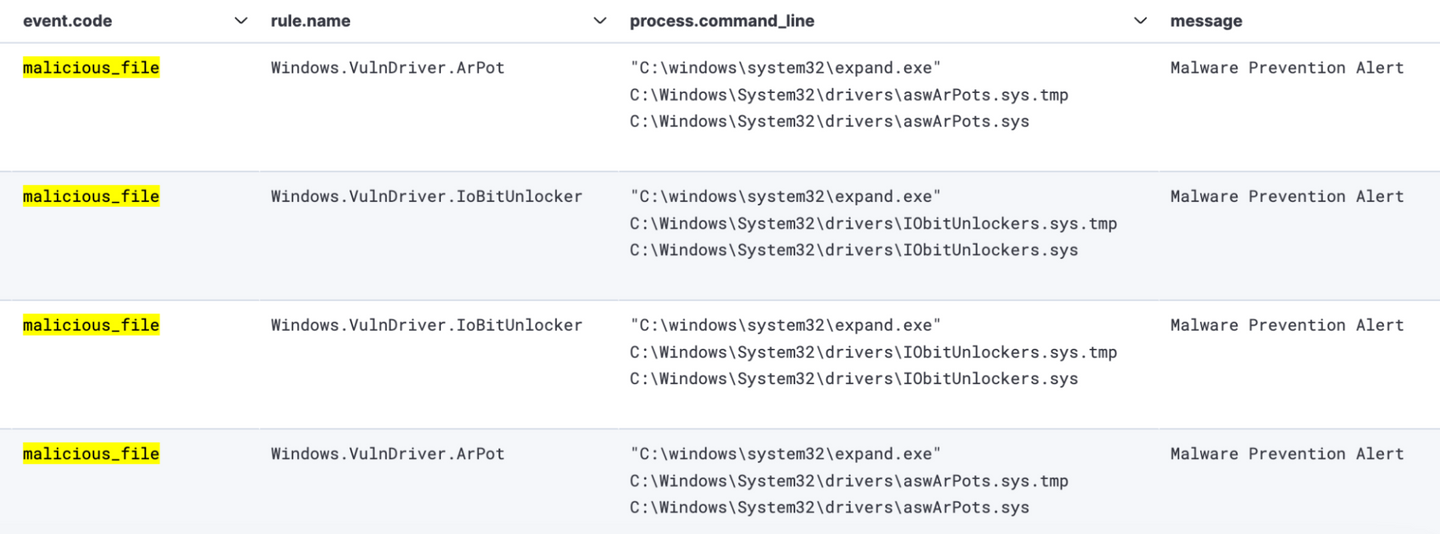Select malicious_file value in the second row
The height and width of the screenshot is (534, 1440).
pos(91,197)
